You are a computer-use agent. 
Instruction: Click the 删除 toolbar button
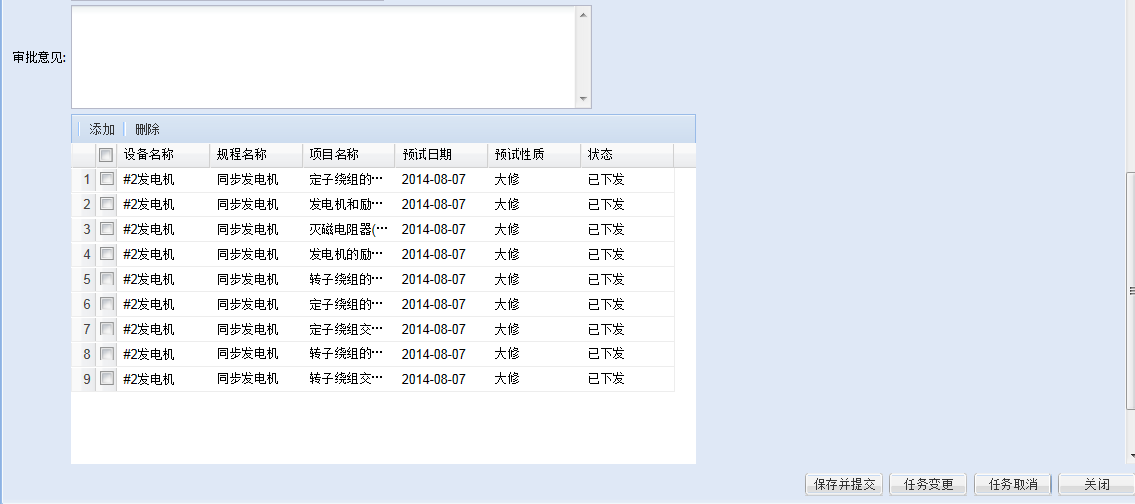147,129
